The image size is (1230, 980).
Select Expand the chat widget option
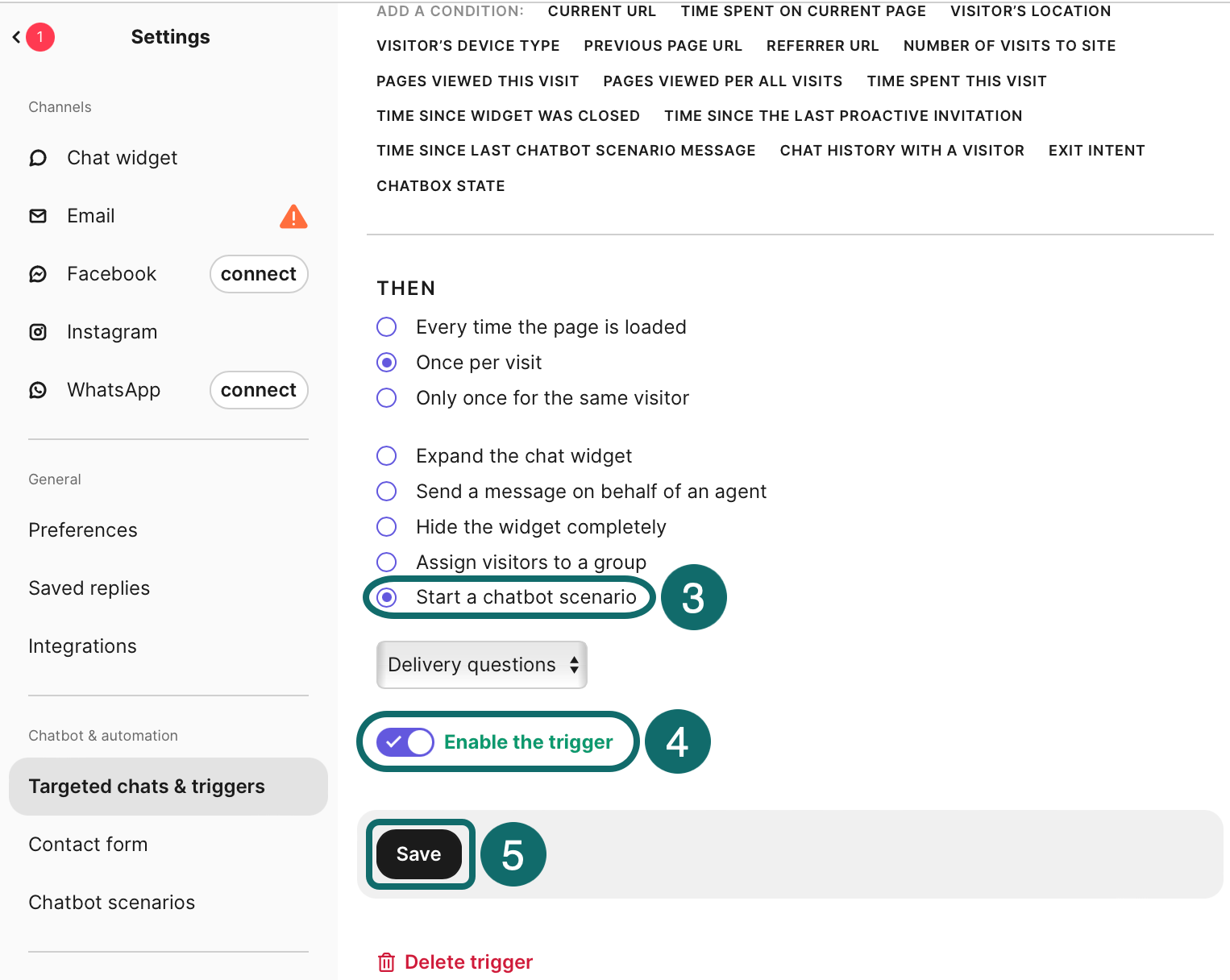(x=387, y=456)
